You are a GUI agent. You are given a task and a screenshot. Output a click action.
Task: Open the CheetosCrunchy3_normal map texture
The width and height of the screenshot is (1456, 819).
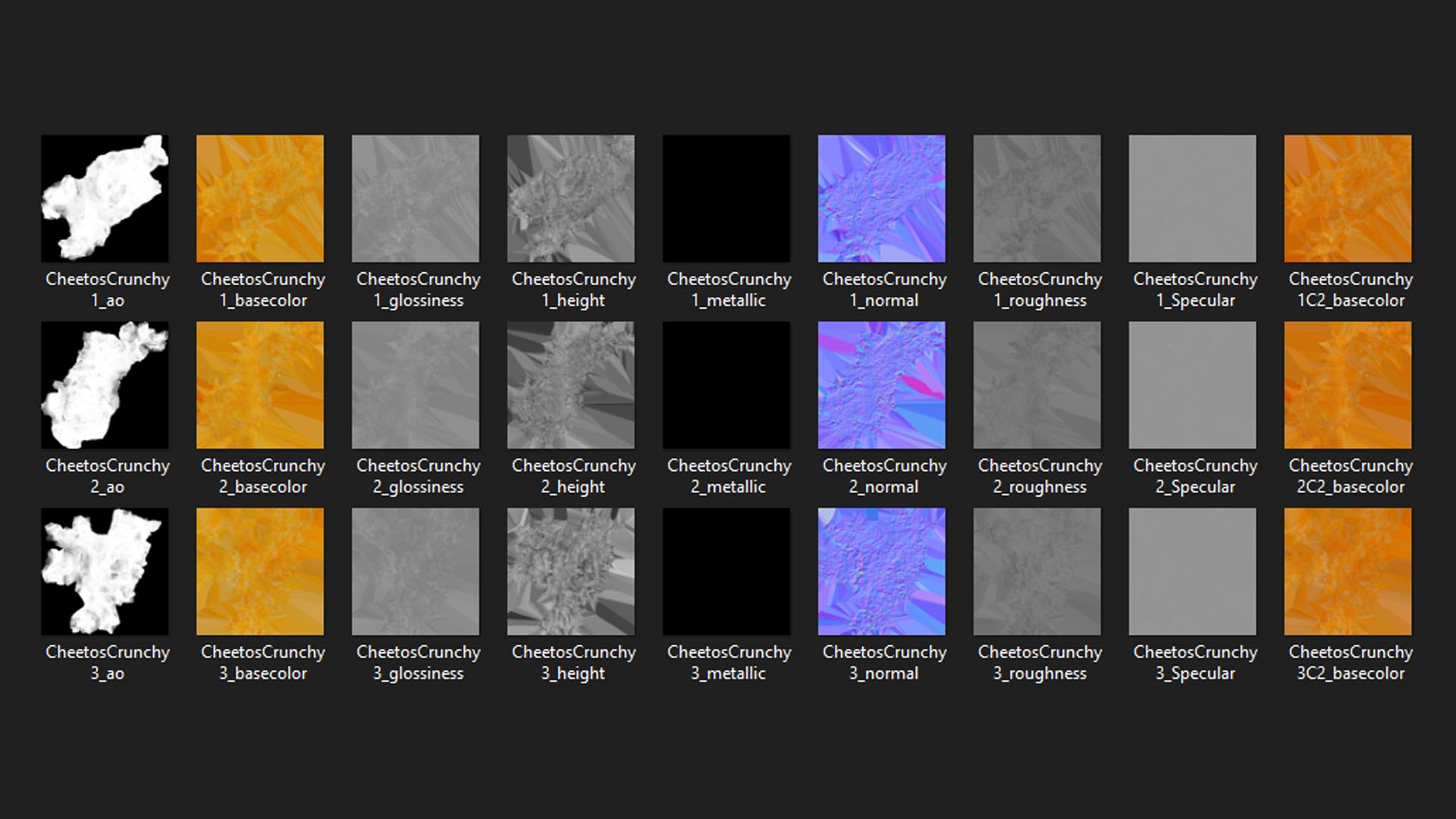click(x=882, y=572)
